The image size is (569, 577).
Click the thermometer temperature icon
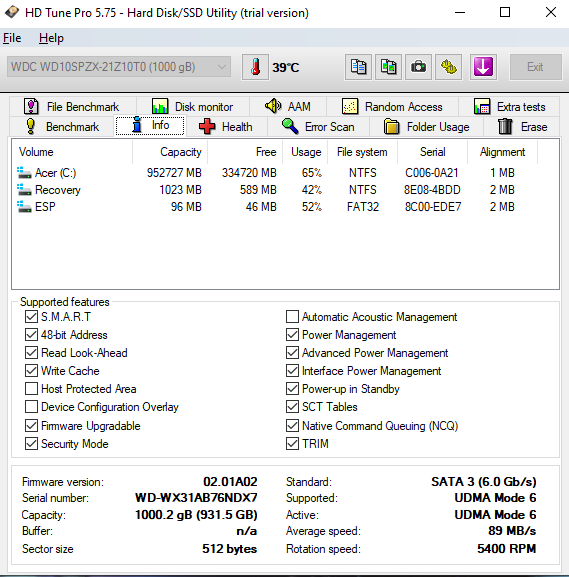(255, 67)
